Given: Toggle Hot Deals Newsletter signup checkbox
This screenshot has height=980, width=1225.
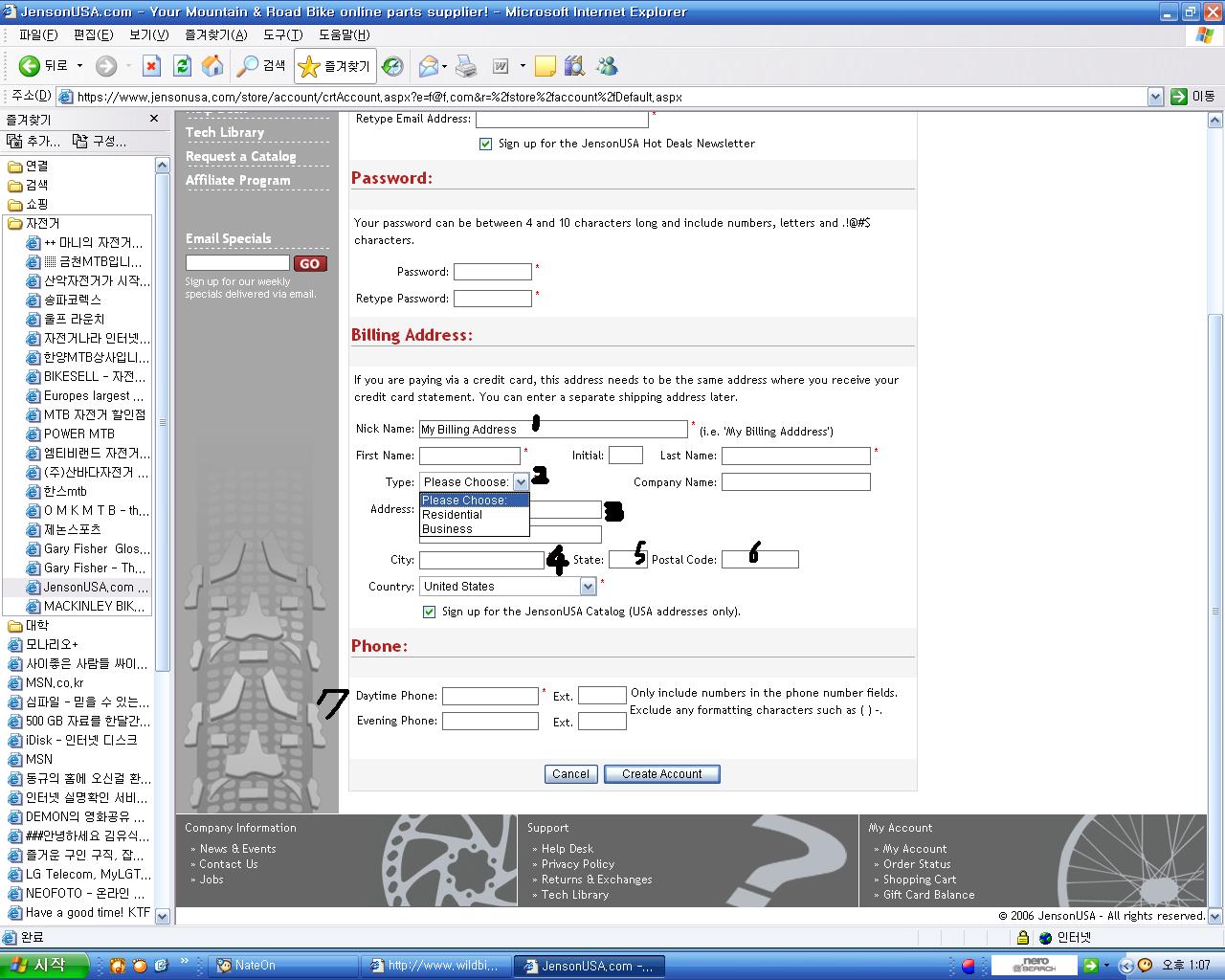Looking at the screenshot, I should [485, 144].
